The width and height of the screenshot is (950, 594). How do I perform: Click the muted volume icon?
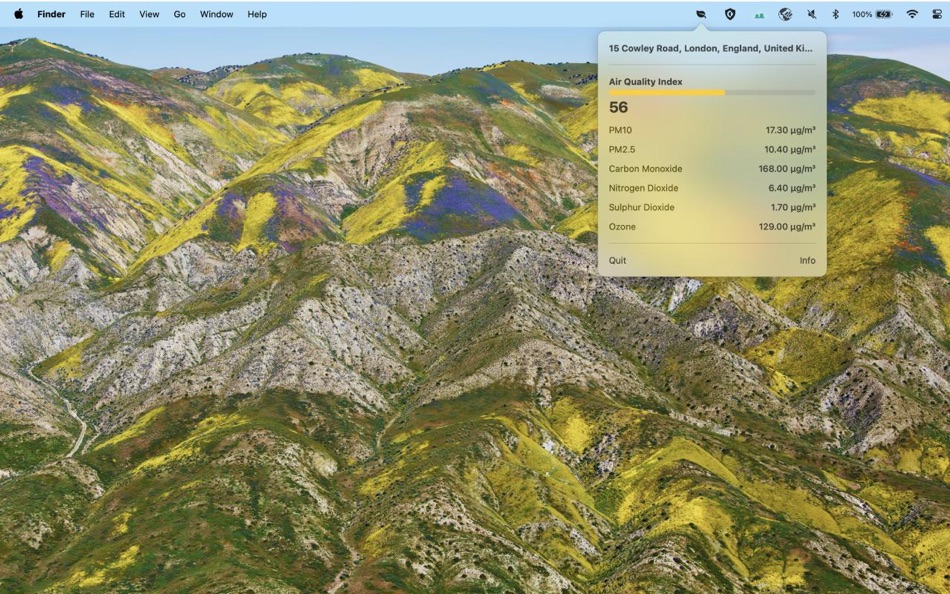[x=811, y=14]
